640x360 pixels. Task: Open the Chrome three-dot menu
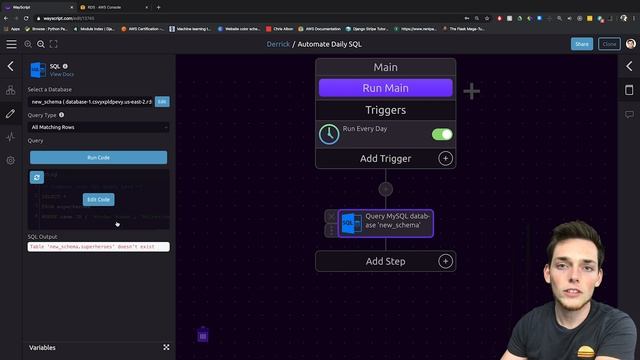[634, 18]
